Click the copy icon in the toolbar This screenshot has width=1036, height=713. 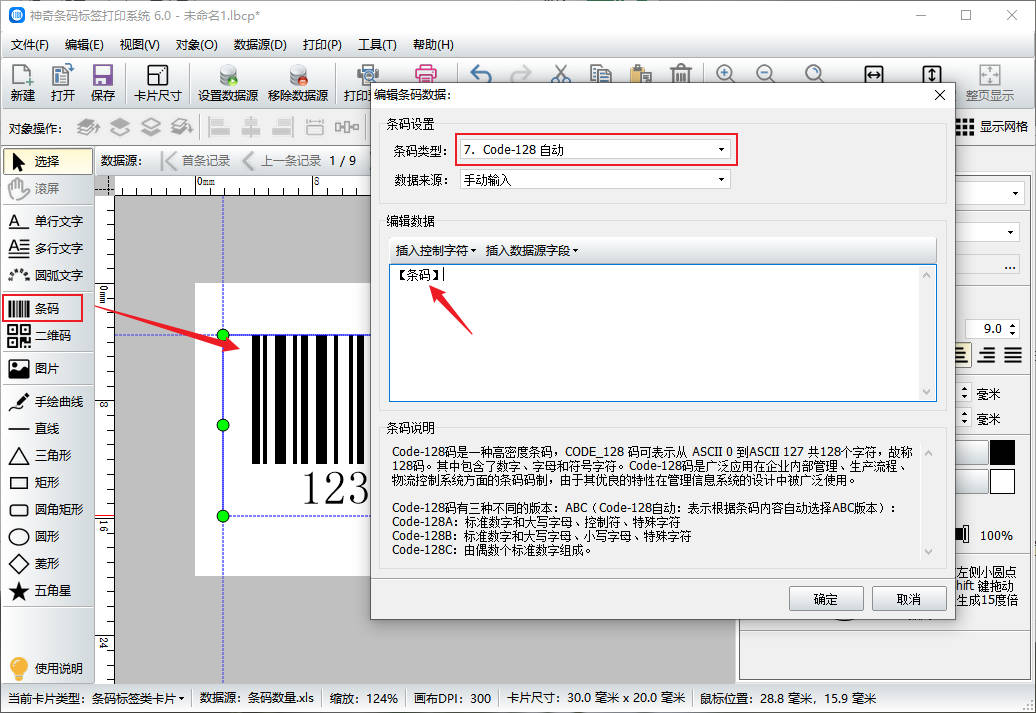click(600, 74)
